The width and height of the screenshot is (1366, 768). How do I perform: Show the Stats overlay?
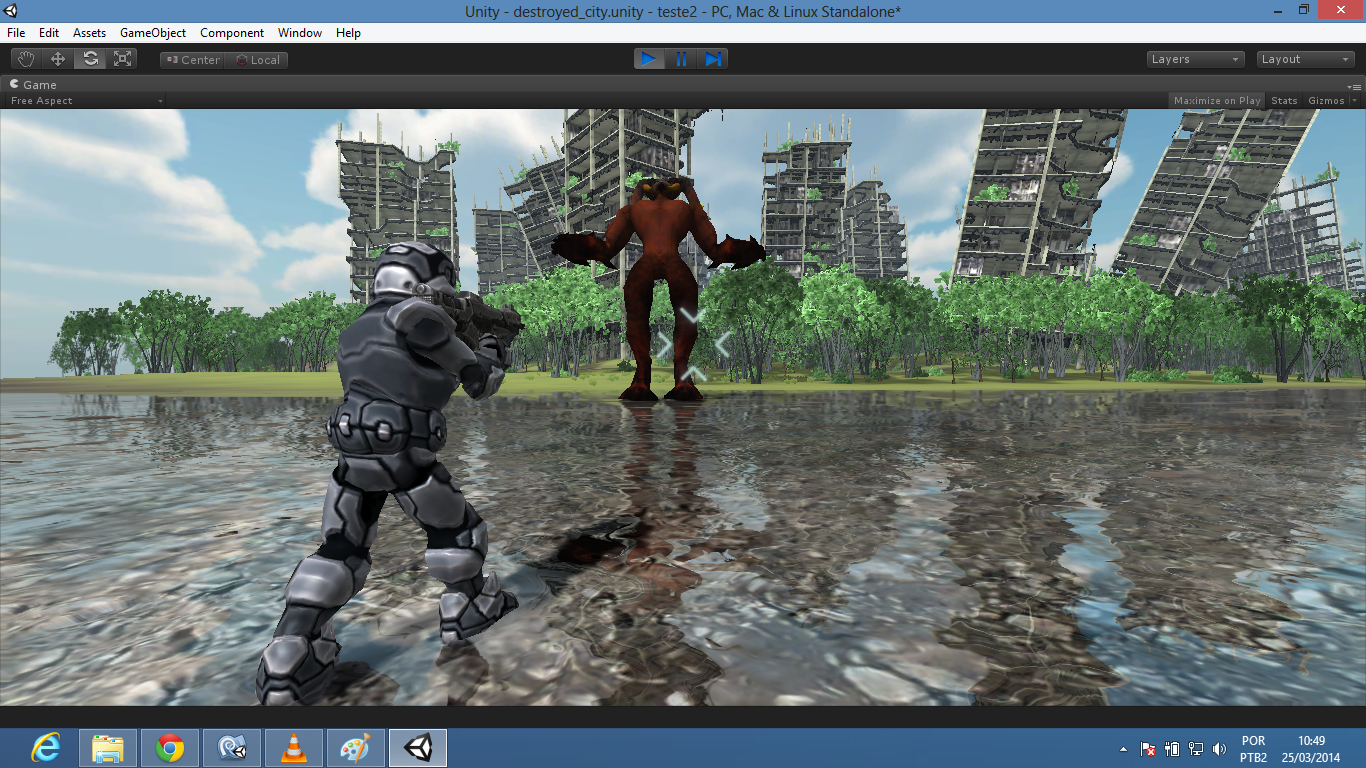(x=1284, y=101)
